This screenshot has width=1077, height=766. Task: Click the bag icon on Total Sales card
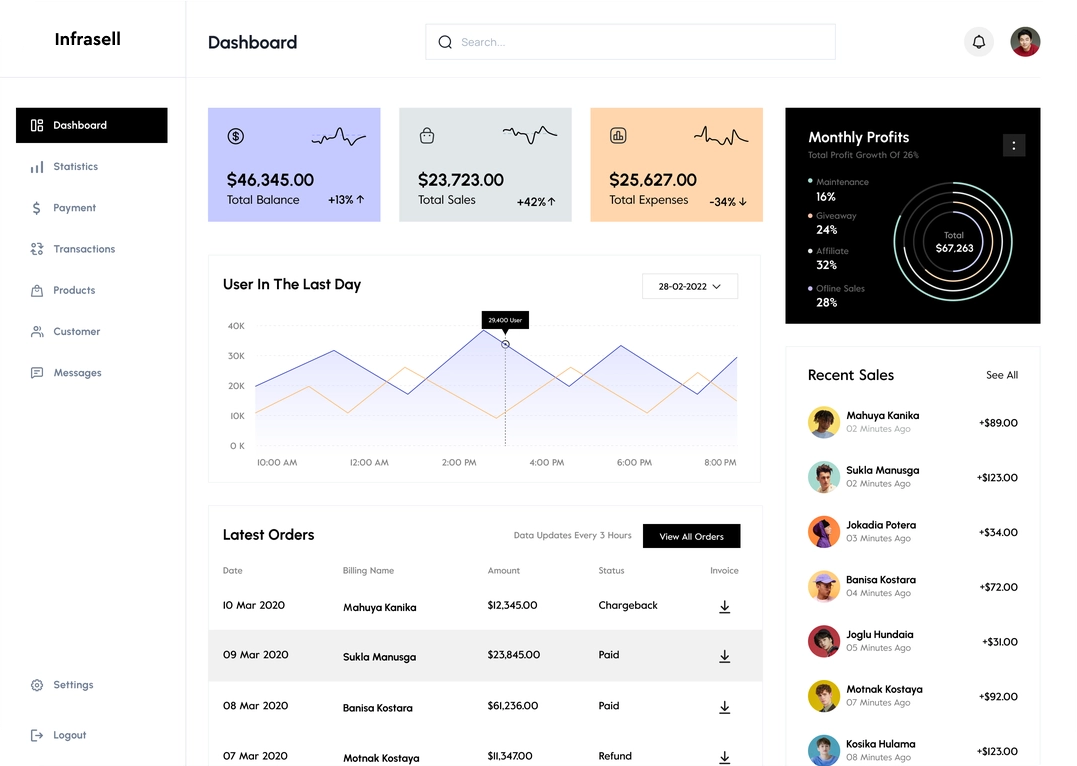pos(427,136)
